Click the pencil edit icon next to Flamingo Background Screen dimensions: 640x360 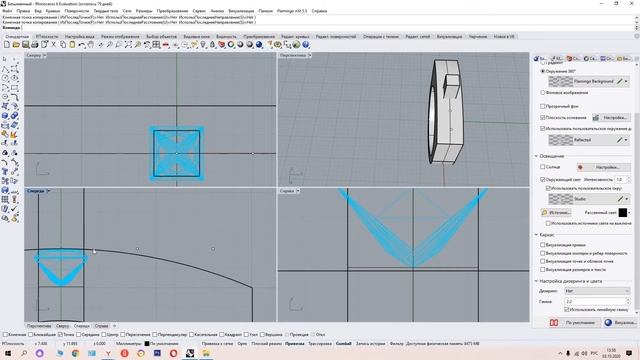click(620, 81)
